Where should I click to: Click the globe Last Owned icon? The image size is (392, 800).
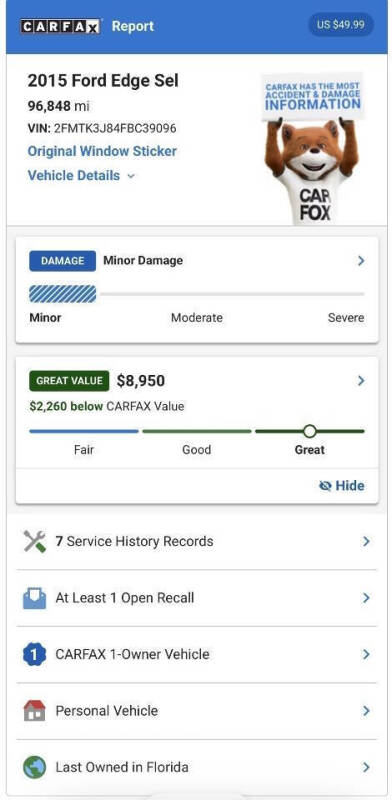[x=35, y=767]
